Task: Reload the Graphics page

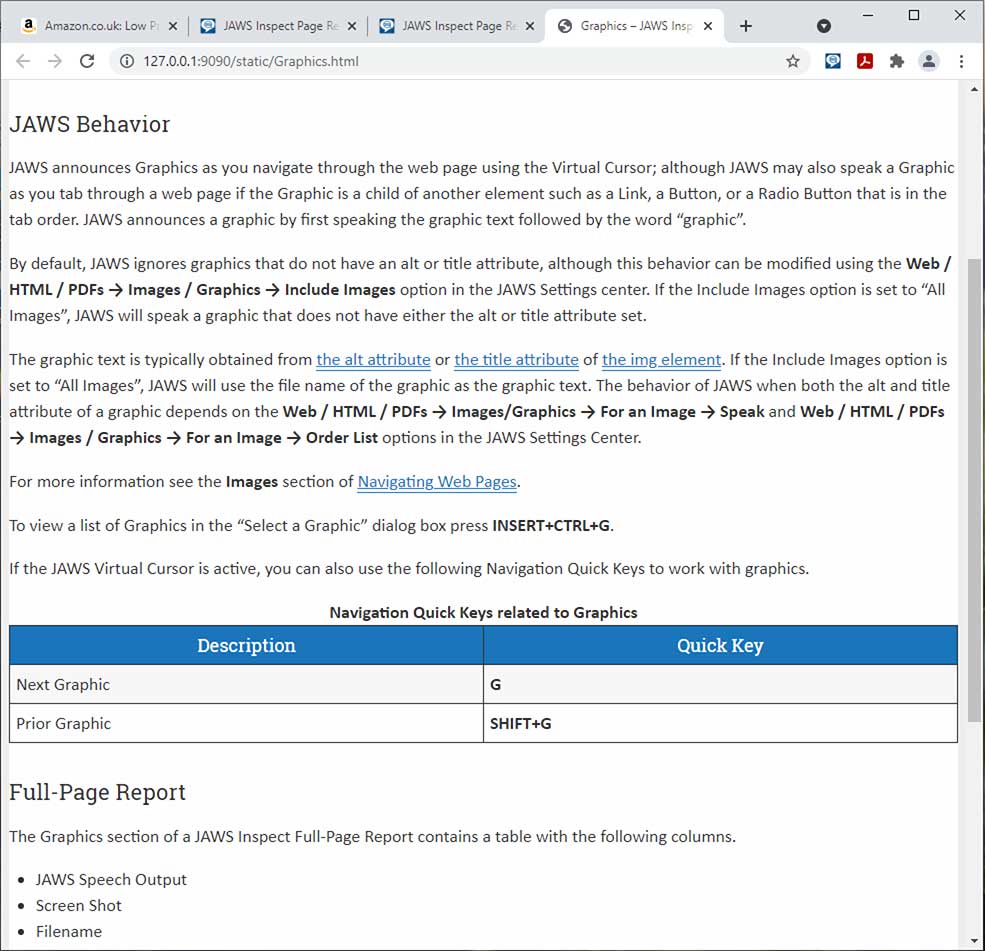Action: tap(87, 61)
